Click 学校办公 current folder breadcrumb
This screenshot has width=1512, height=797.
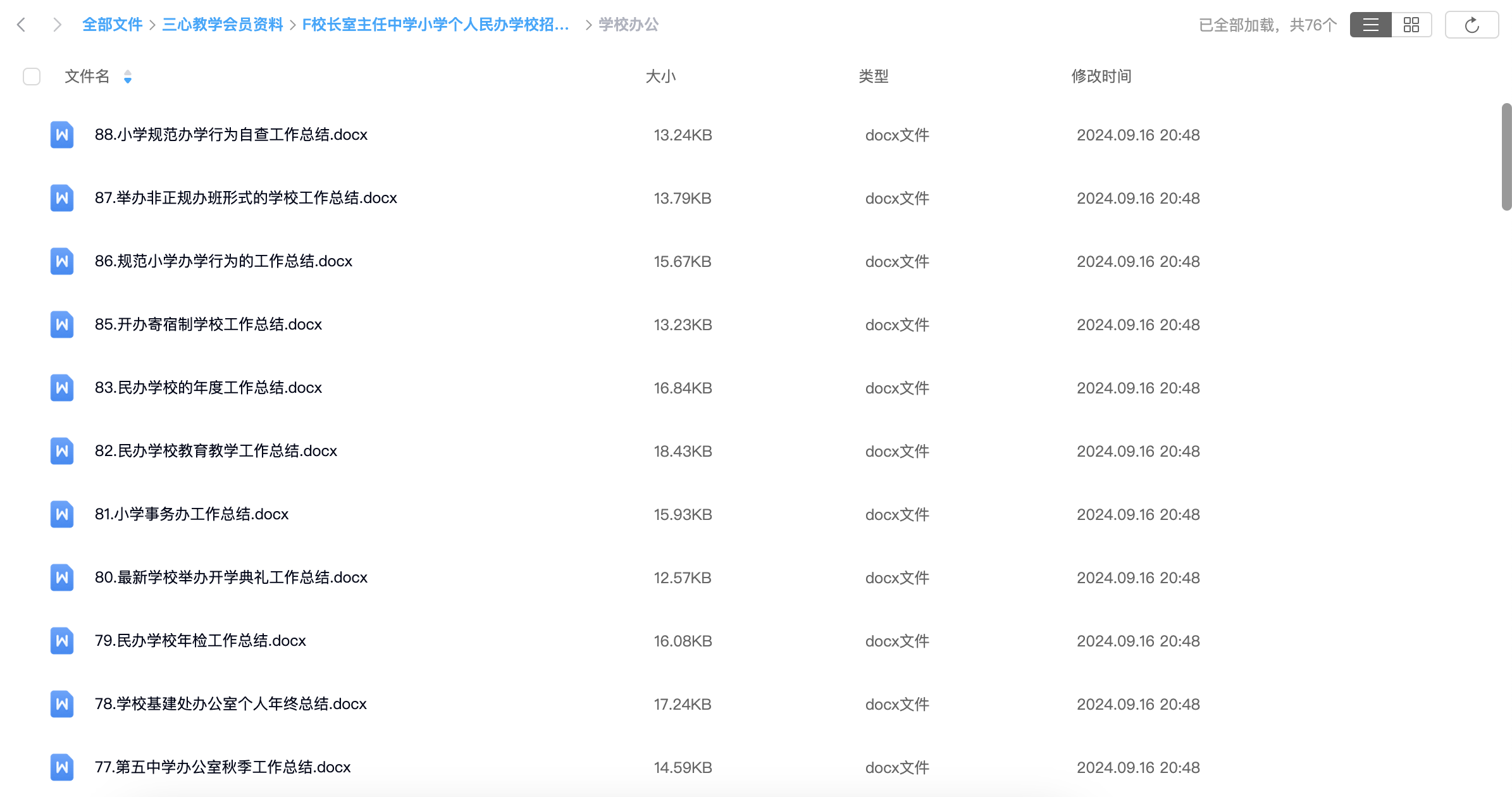click(628, 25)
